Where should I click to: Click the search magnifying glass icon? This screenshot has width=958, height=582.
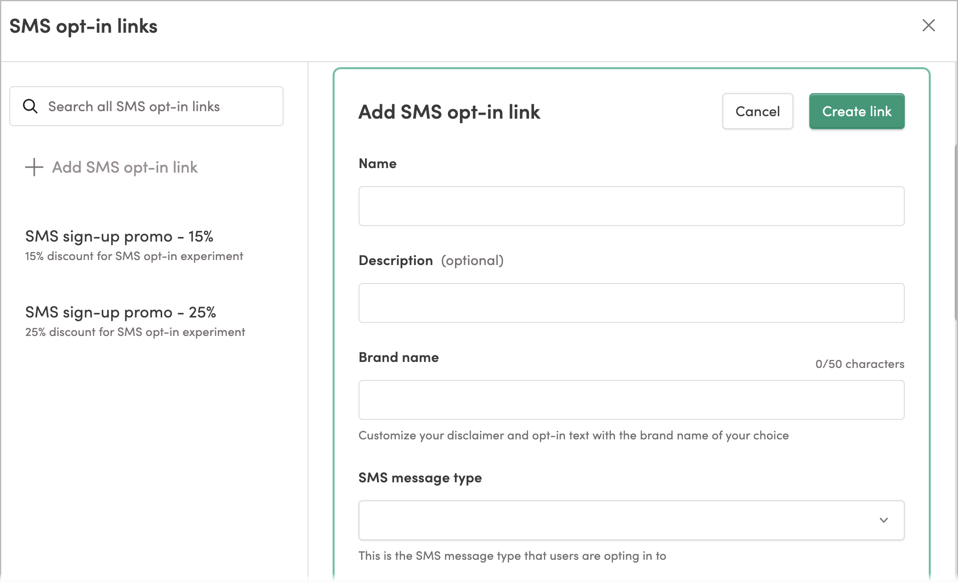click(x=31, y=106)
